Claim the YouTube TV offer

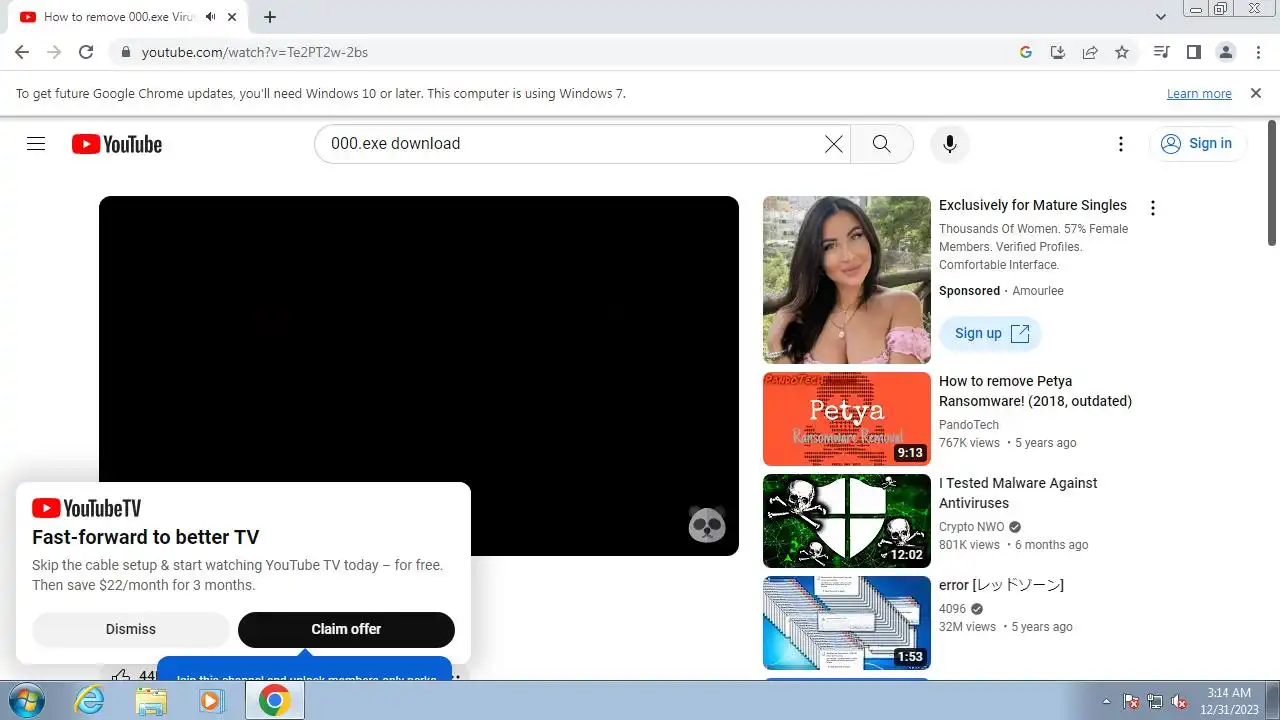(346, 629)
